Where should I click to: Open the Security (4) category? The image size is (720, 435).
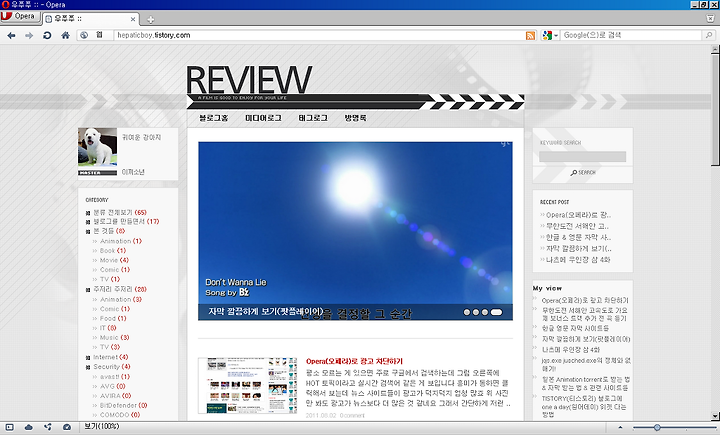pos(112,367)
